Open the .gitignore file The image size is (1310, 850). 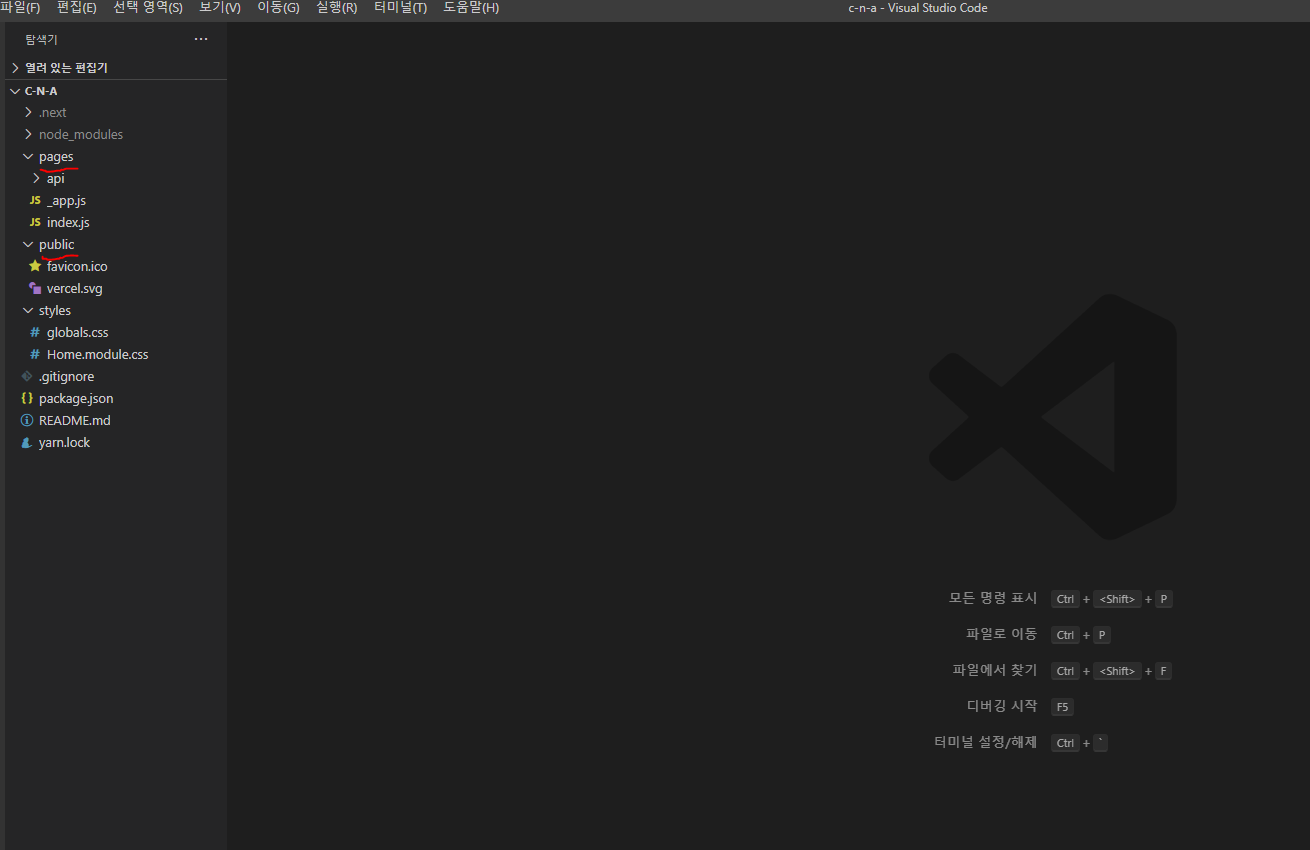click(x=66, y=376)
